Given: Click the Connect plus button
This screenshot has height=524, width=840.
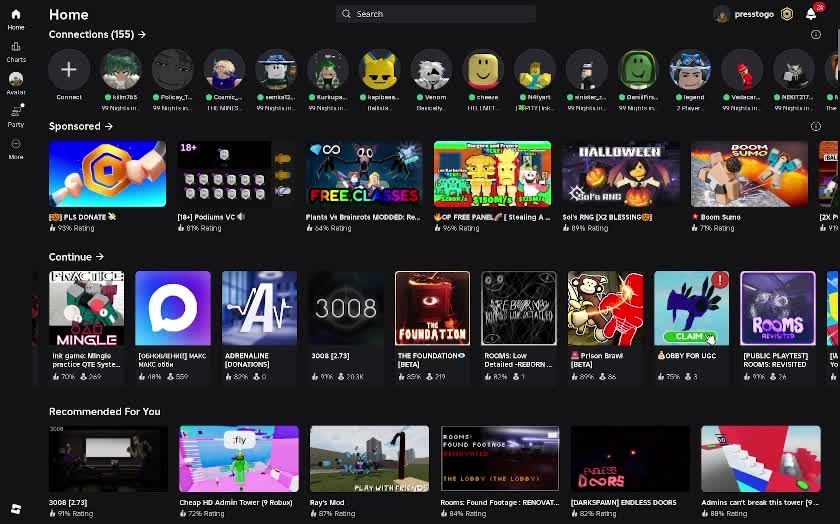Looking at the screenshot, I should coord(69,70).
